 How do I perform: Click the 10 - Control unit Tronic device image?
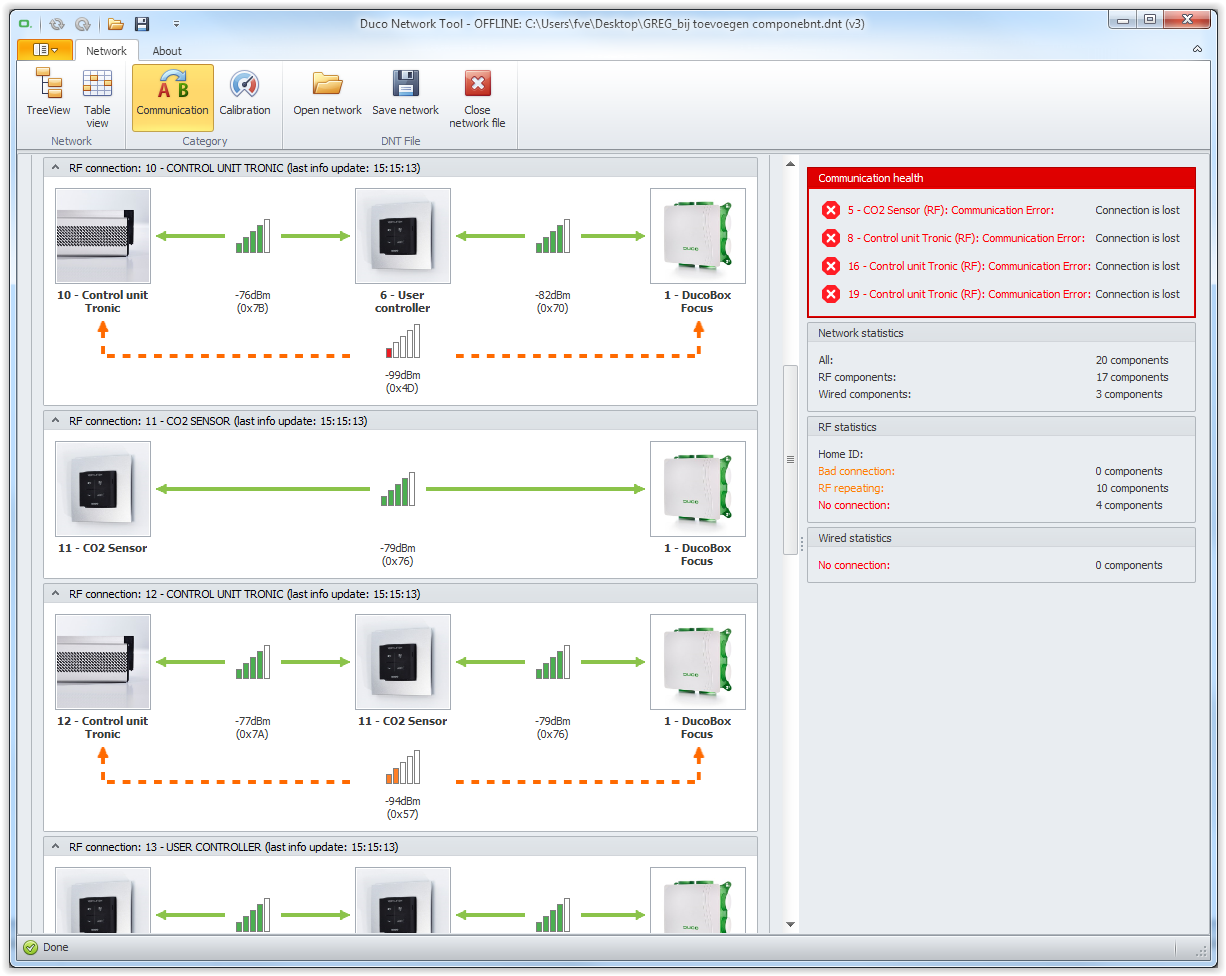click(103, 236)
